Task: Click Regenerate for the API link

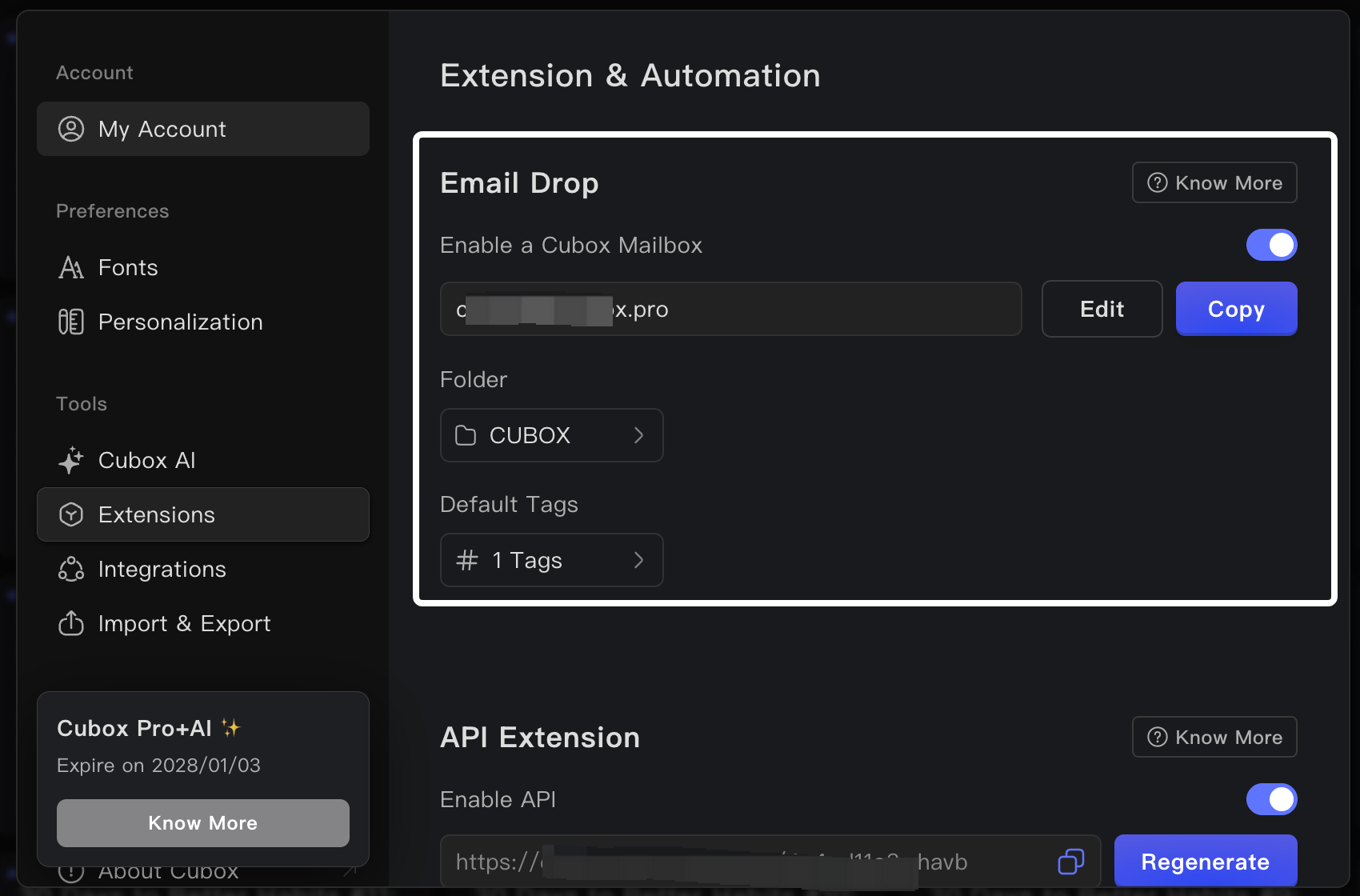Action: click(x=1205, y=862)
